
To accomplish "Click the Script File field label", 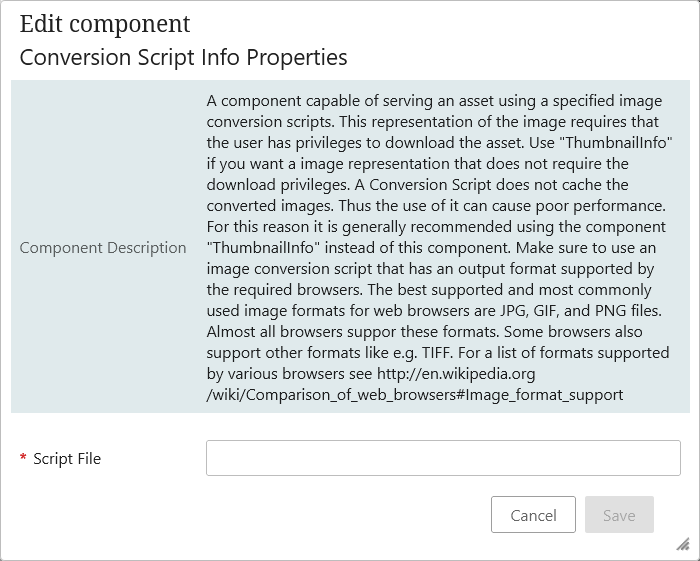I will coord(67,459).
